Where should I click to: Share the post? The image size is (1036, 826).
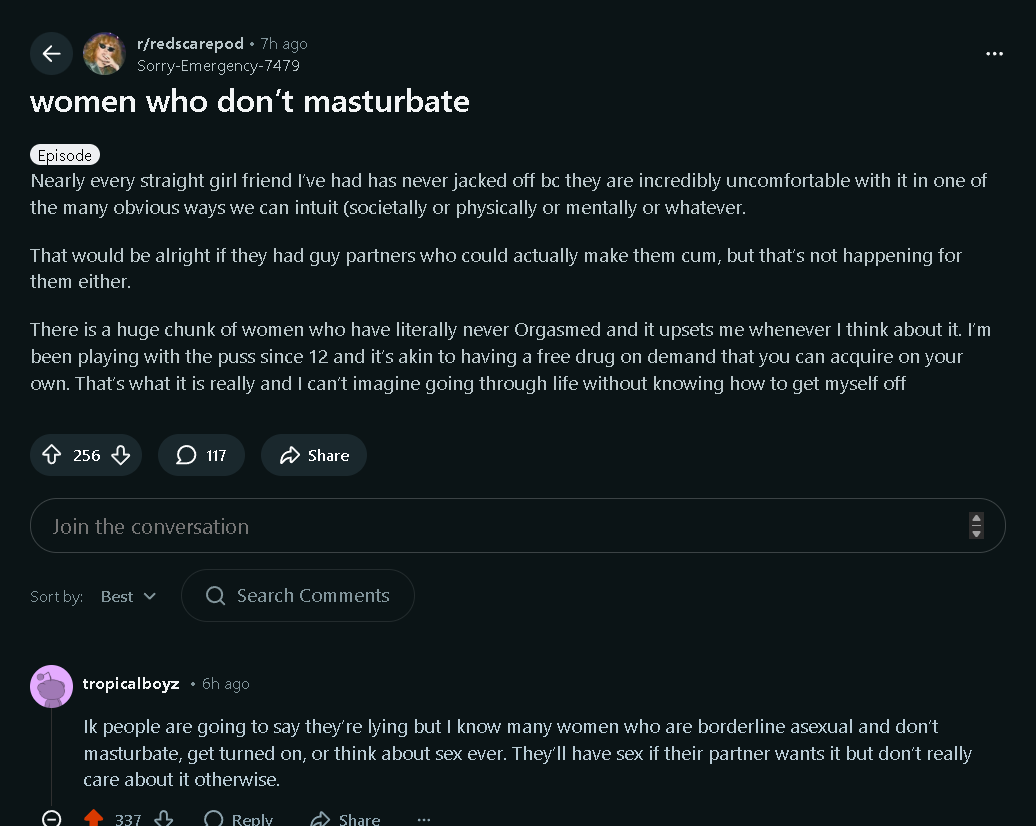coord(314,455)
